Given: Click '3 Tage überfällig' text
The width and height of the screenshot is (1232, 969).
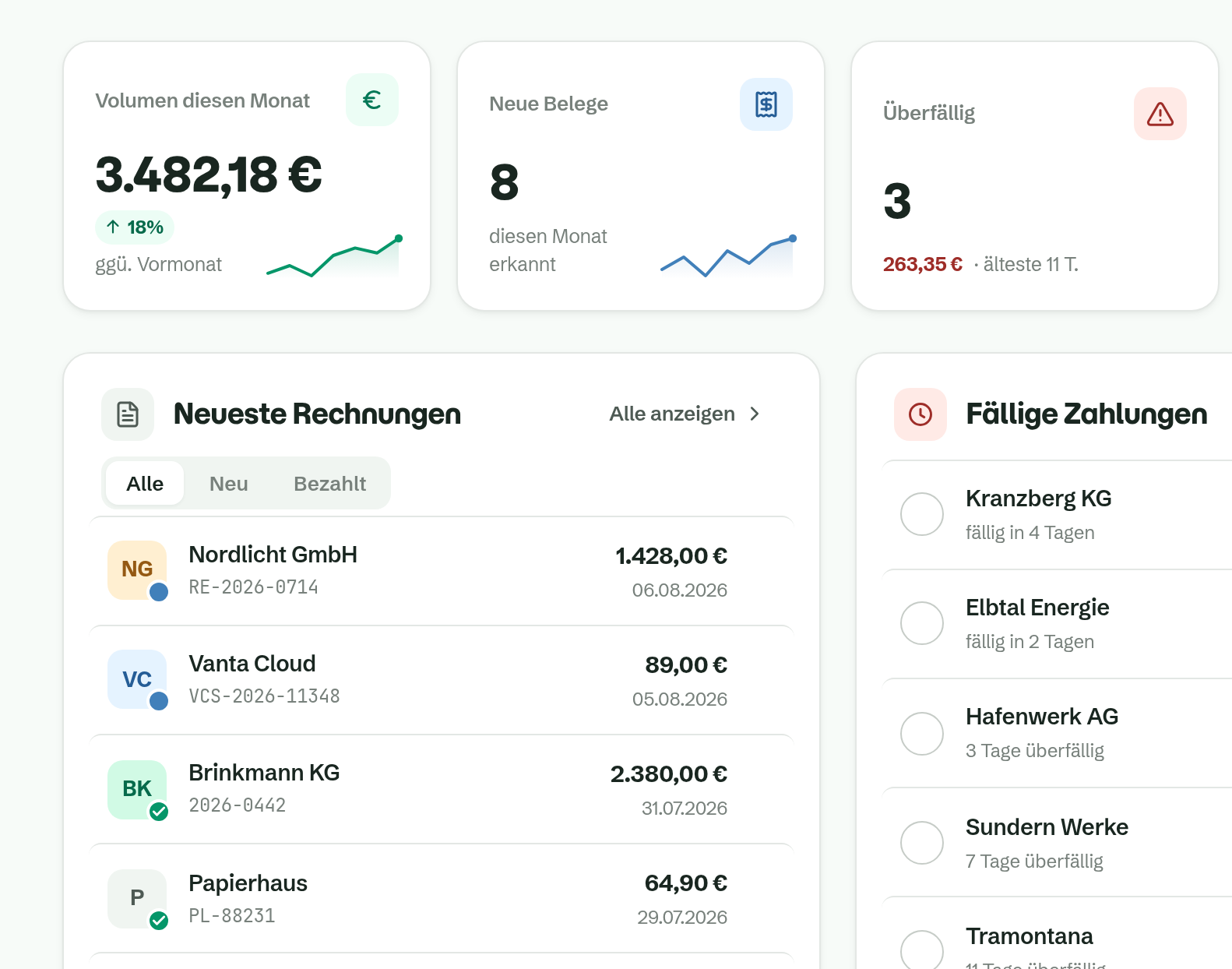Looking at the screenshot, I should coord(1035,751).
